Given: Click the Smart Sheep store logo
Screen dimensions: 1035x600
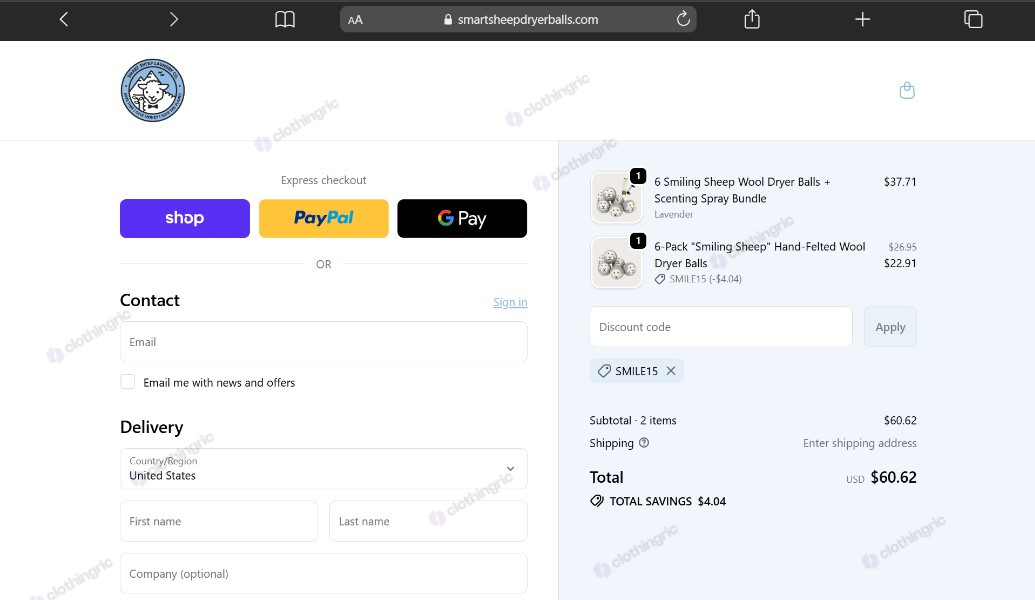Looking at the screenshot, I should (x=152, y=90).
